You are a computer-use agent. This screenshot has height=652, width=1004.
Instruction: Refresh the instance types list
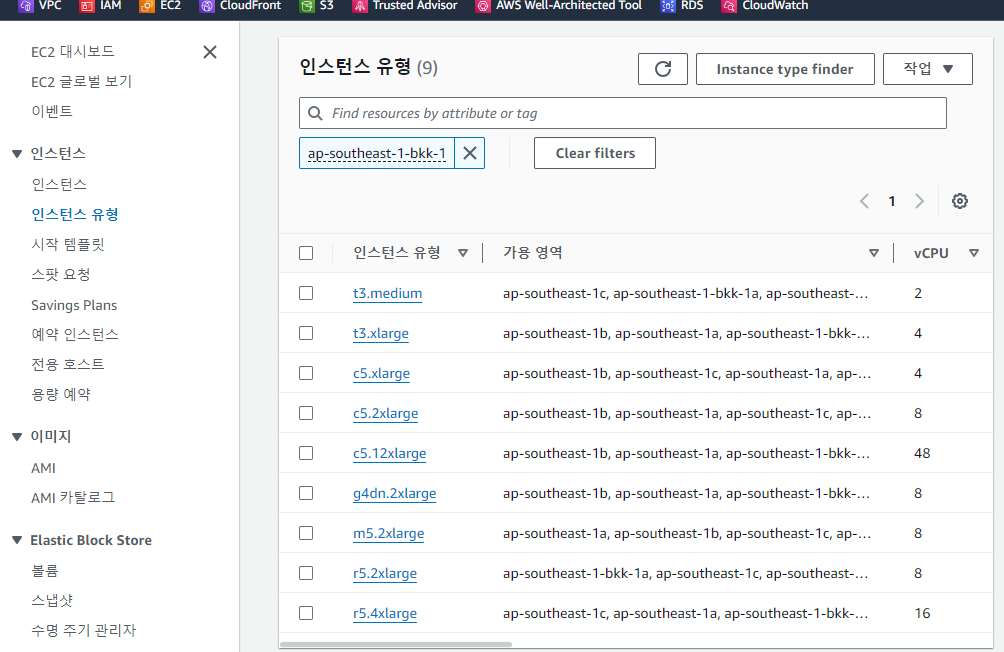663,69
